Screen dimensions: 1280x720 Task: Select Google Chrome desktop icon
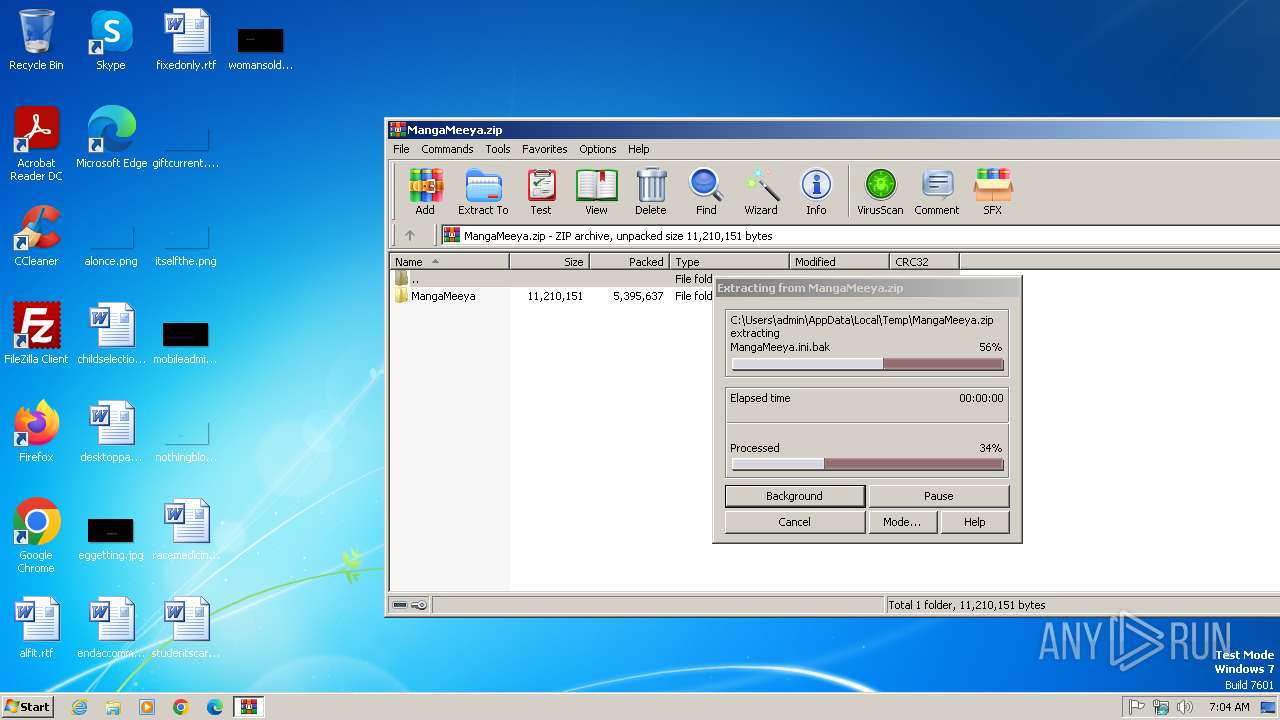coord(36,536)
